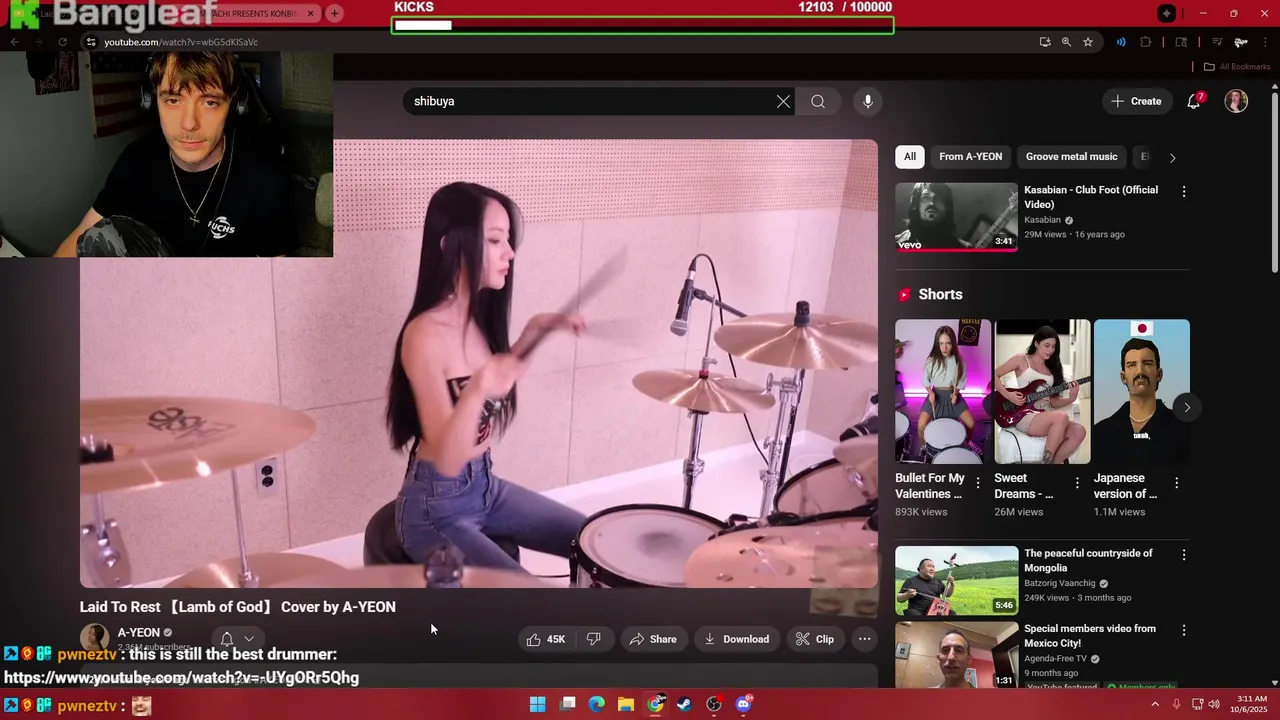The height and width of the screenshot is (720, 1280).
Task: Open more actions ellipsis under the video
Action: pos(865,639)
